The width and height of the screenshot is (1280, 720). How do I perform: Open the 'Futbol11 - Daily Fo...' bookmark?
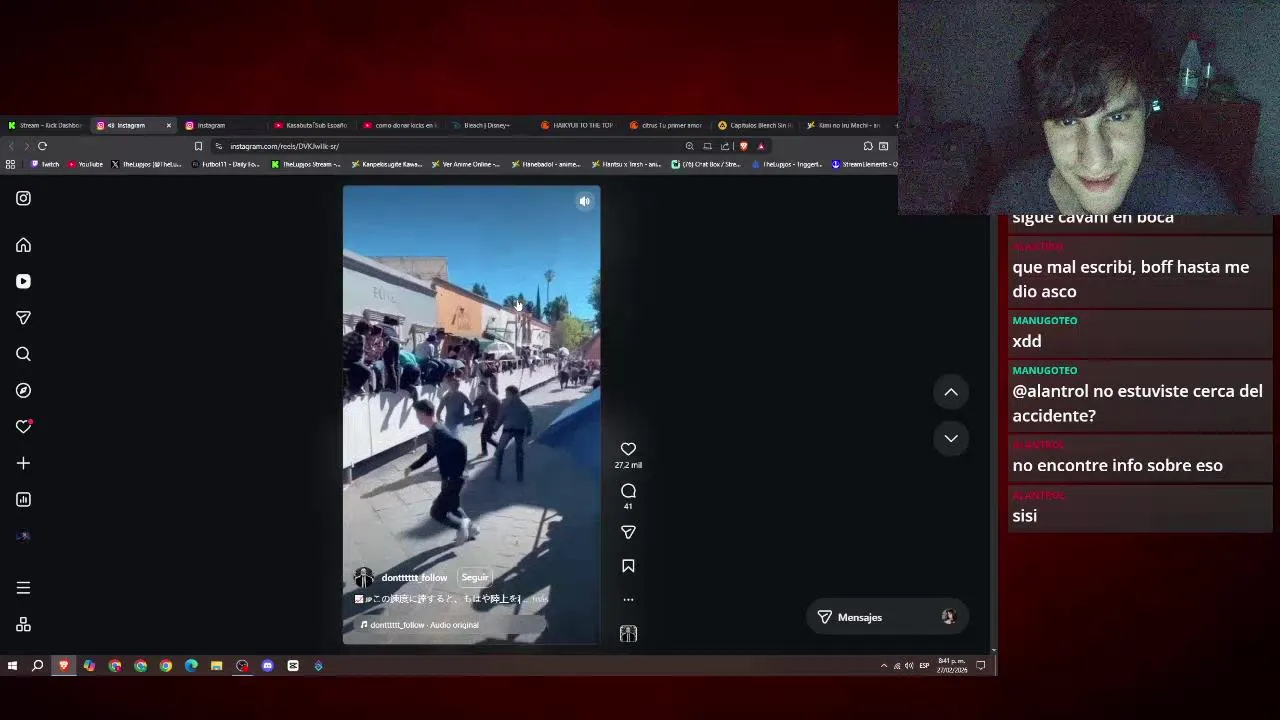click(225, 164)
